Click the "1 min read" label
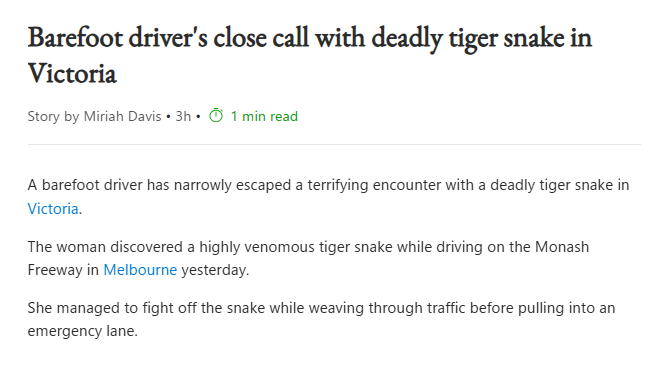 point(264,116)
